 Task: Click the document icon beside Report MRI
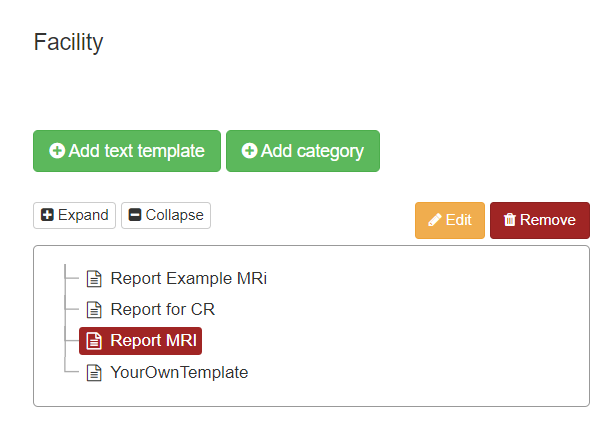94,341
